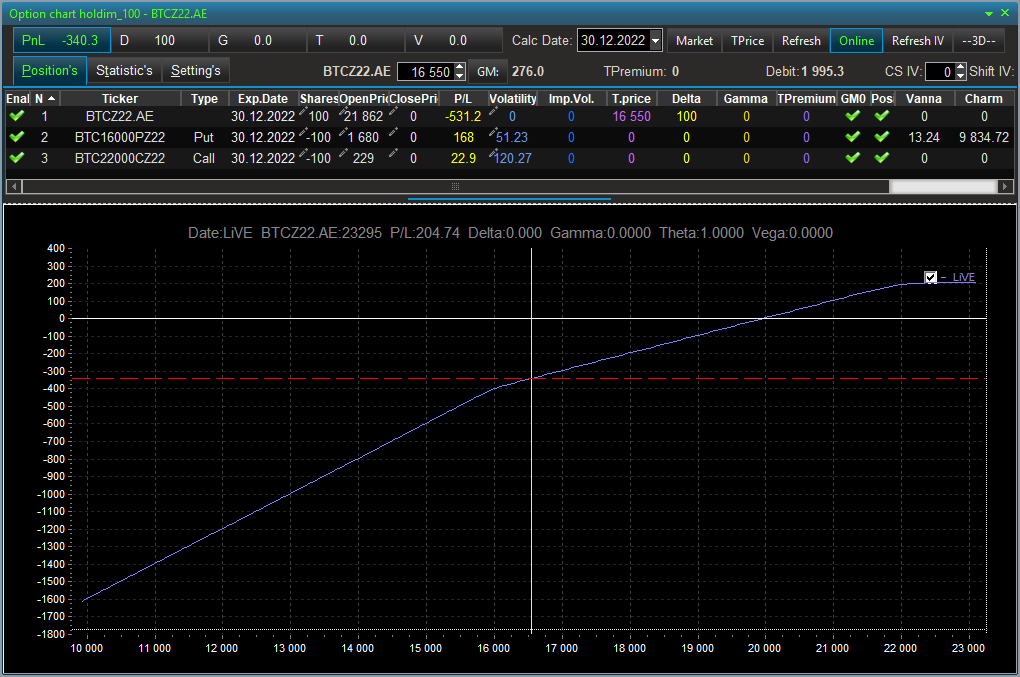
Task: Decrease CS IV with down spinner arrow
Action: 960,75
